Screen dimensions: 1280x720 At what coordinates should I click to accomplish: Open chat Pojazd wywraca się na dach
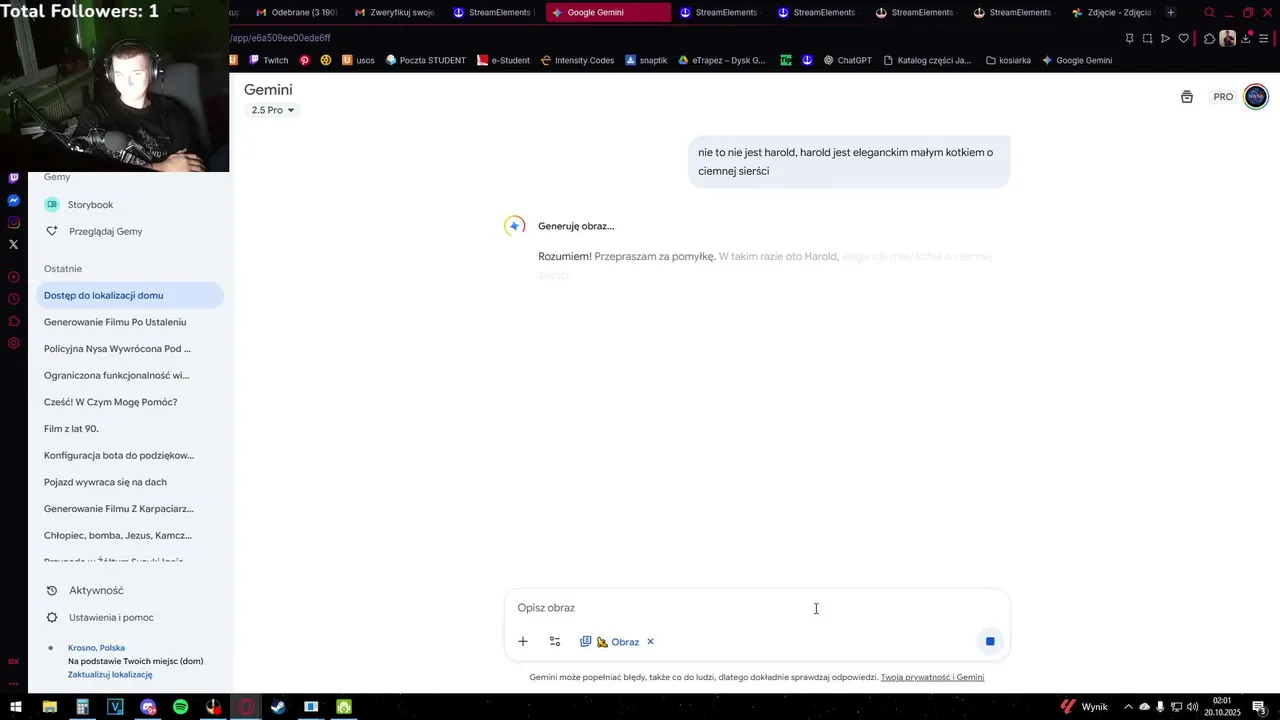[x=105, y=482]
